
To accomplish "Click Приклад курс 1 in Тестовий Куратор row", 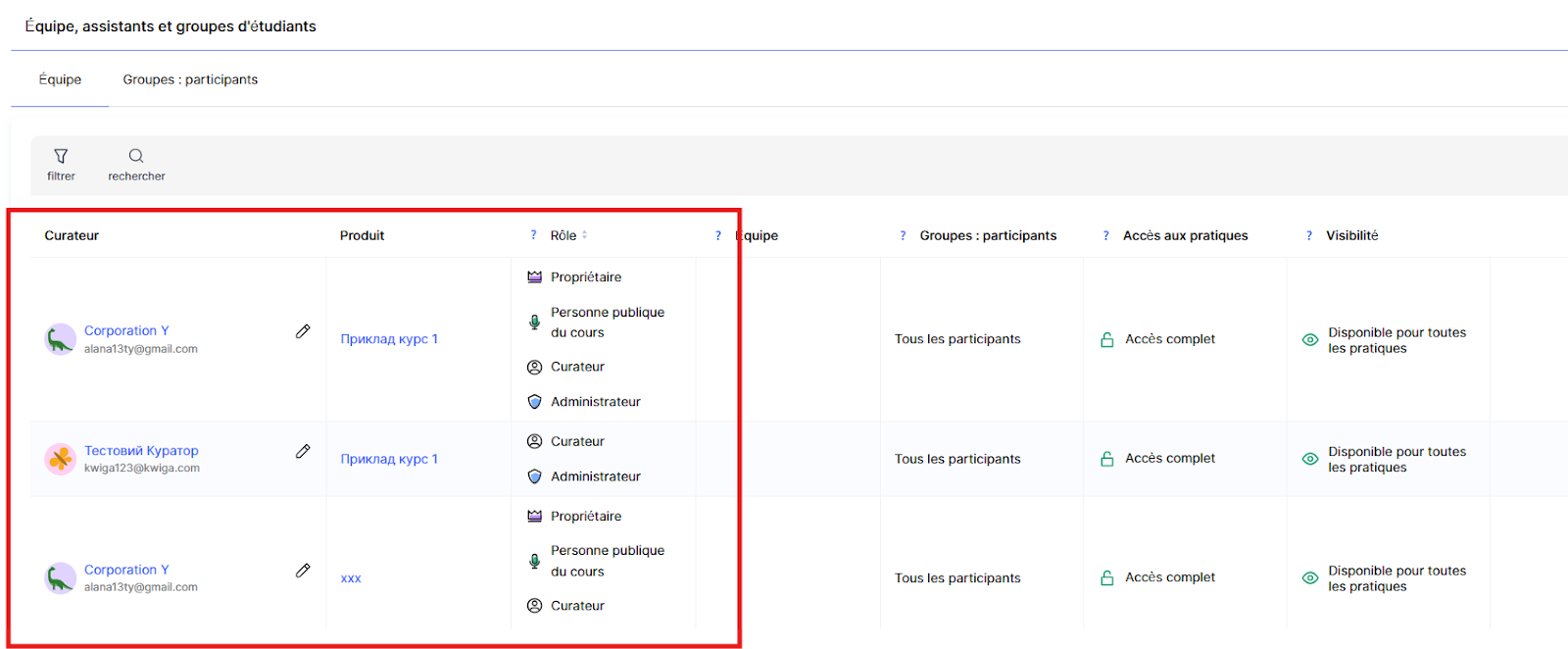I will [x=389, y=459].
